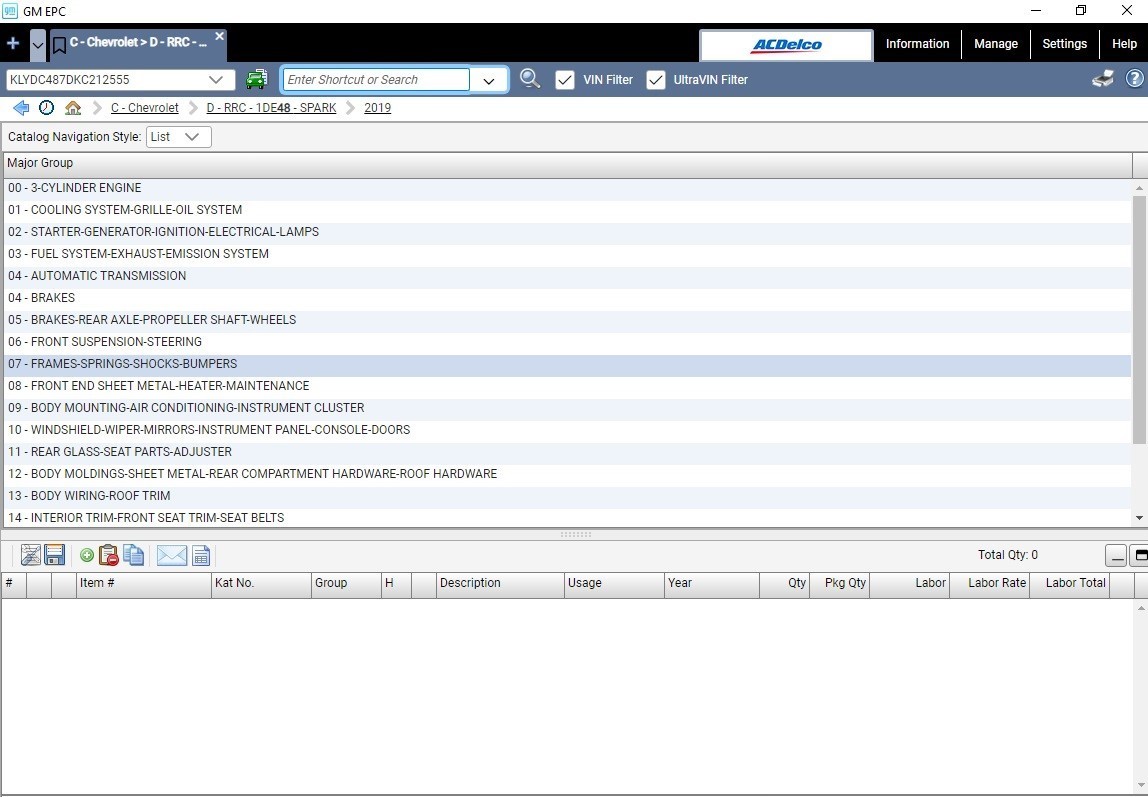The width and height of the screenshot is (1148, 797).
Task: Click the green add item icon
Action: tap(86, 555)
